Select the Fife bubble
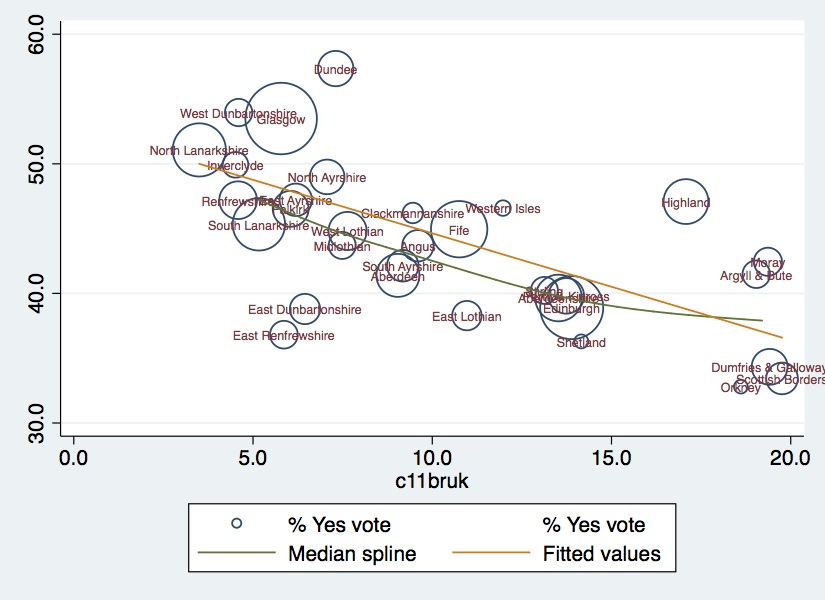This screenshot has height=600, width=825. coord(458,229)
